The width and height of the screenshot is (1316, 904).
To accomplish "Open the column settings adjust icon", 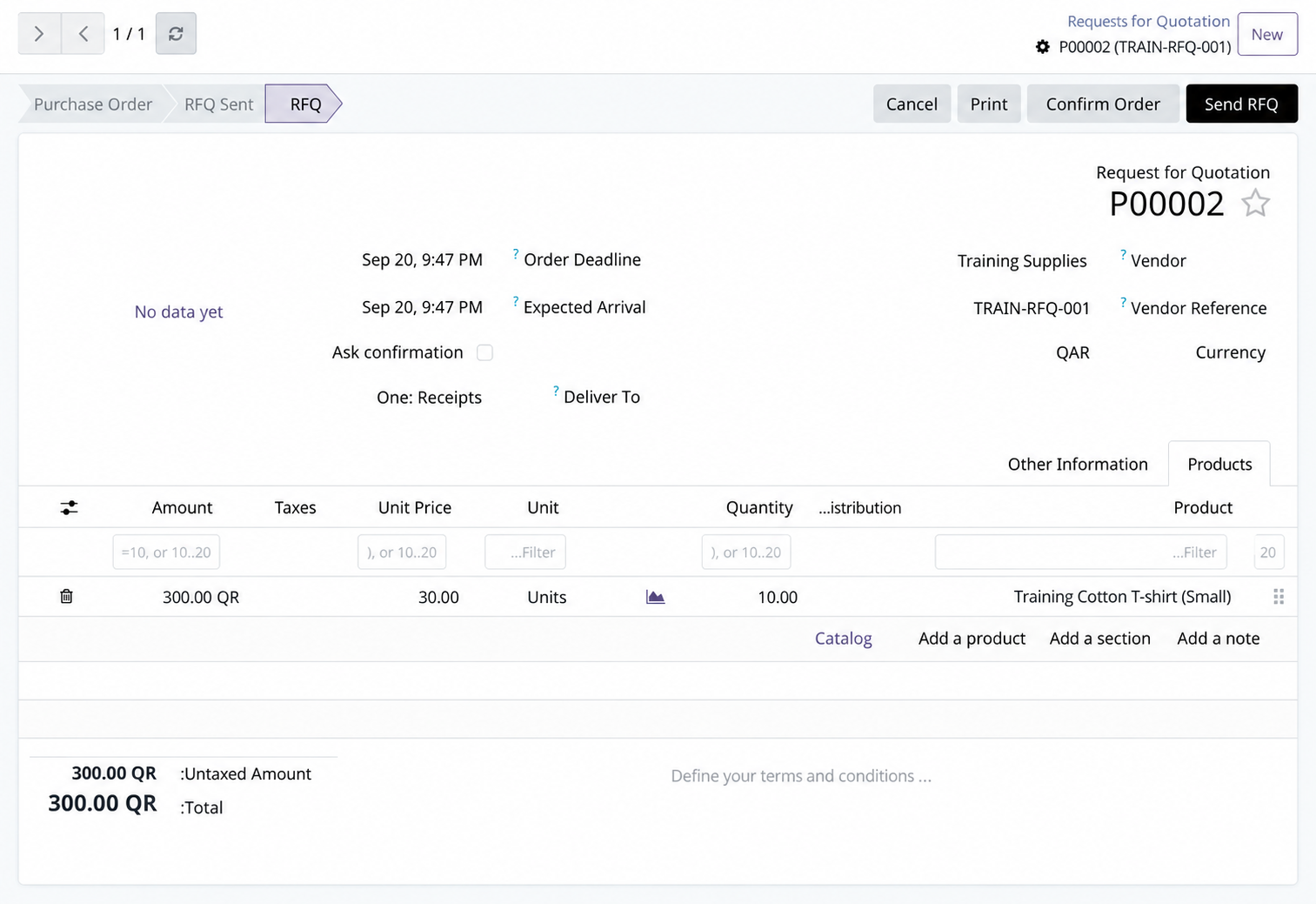I will pyautogui.click(x=70, y=507).
